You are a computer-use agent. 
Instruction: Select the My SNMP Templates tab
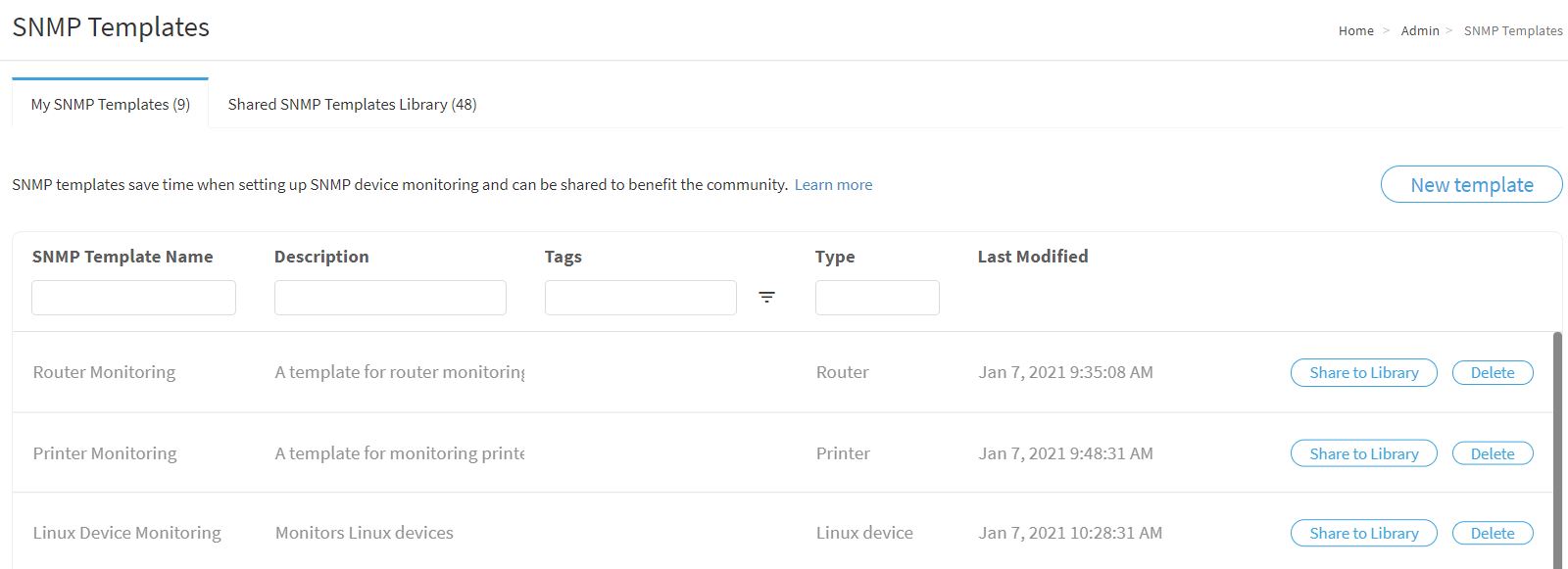point(111,104)
